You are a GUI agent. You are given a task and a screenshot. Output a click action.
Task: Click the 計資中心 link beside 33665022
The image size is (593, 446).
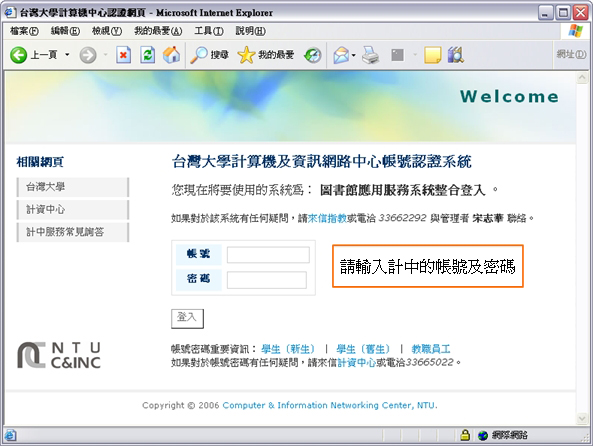point(356,362)
